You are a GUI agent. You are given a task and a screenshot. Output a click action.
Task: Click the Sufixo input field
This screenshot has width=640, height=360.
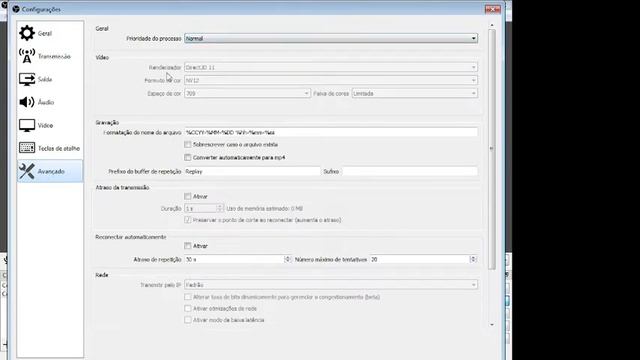click(410, 171)
